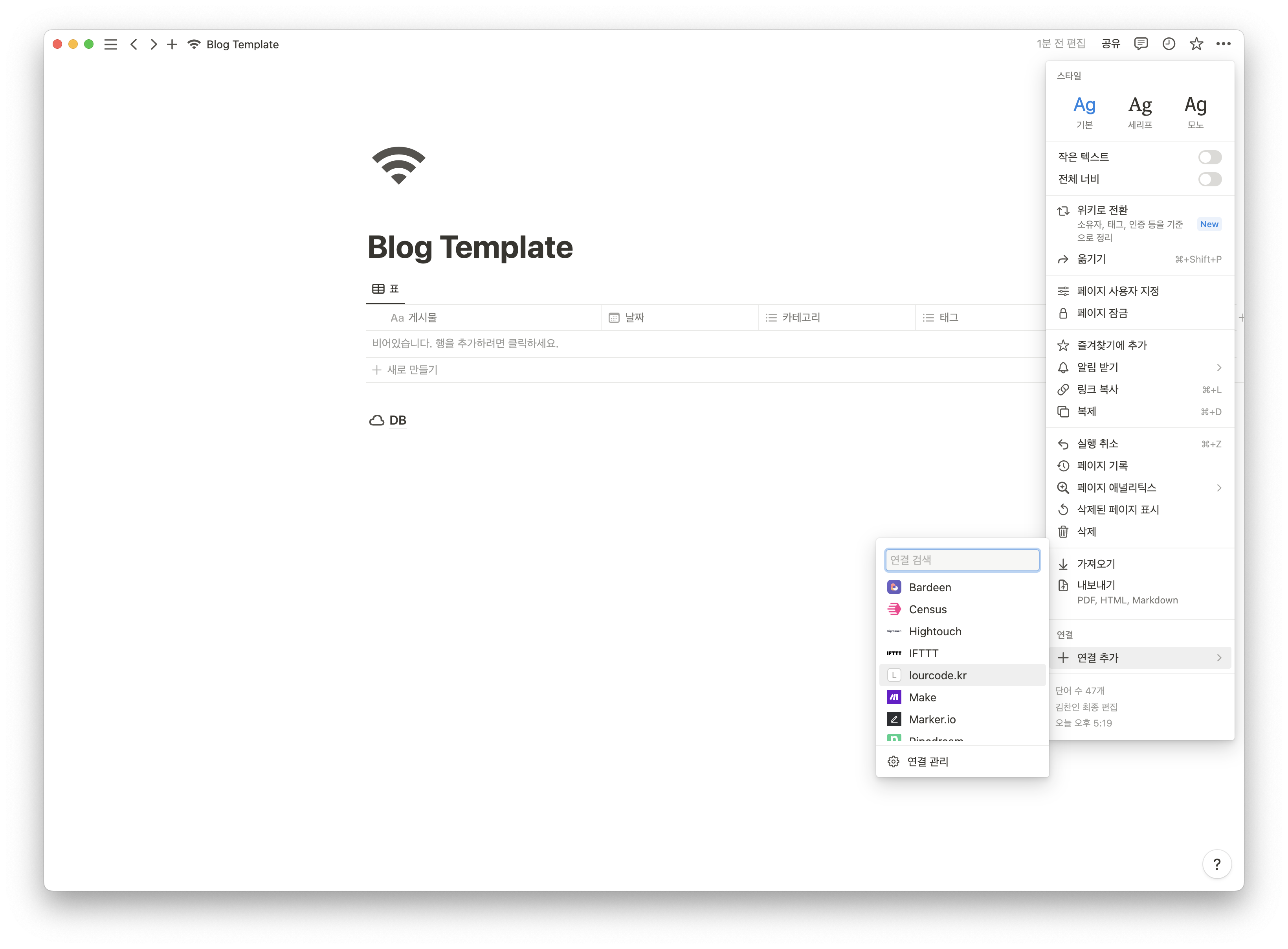This screenshot has height=949, width=1288.
Task: Go back with the left arrow icon
Action: click(x=134, y=44)
